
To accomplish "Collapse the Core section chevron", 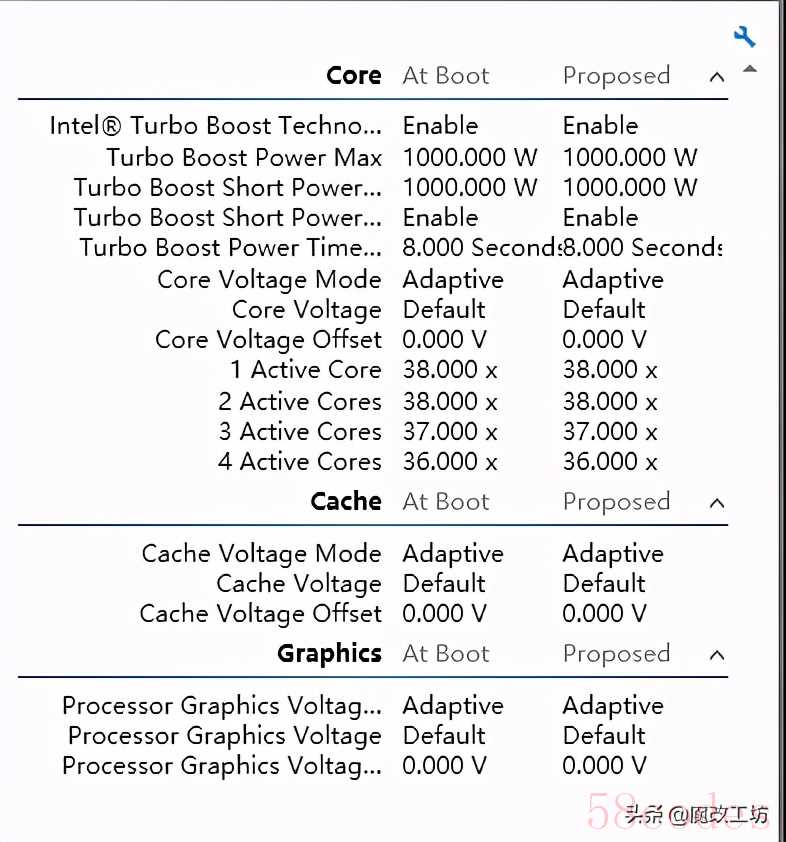I will click(717, 77).
